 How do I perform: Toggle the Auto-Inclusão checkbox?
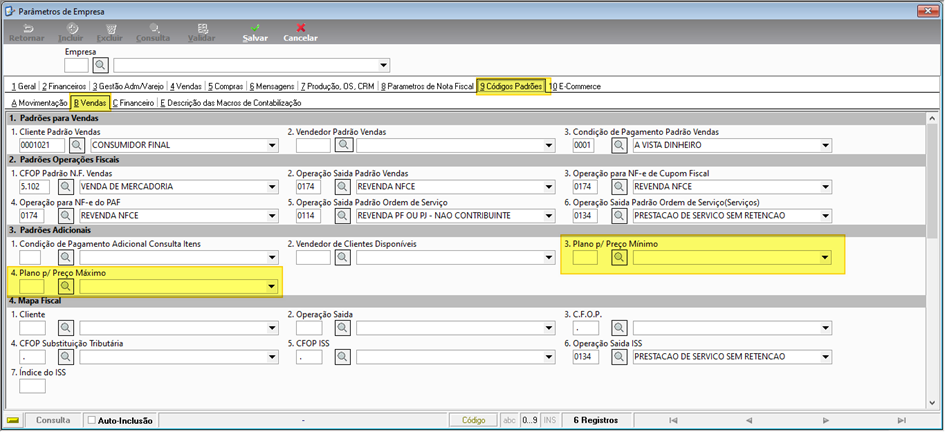click(x=92, y=420)
